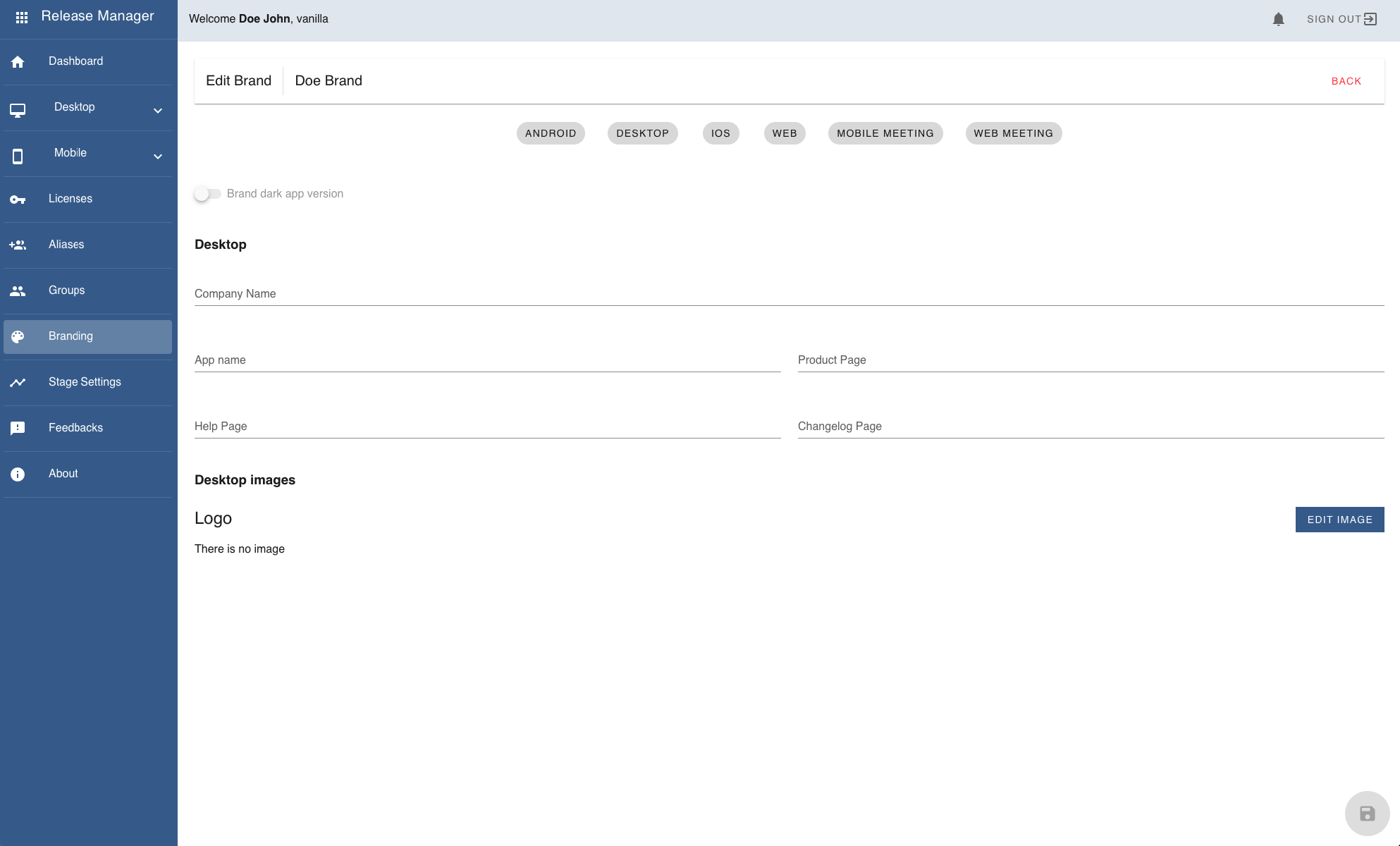Click the Logo heading
Screen dimensions: 1400x846
coord(213,519)
